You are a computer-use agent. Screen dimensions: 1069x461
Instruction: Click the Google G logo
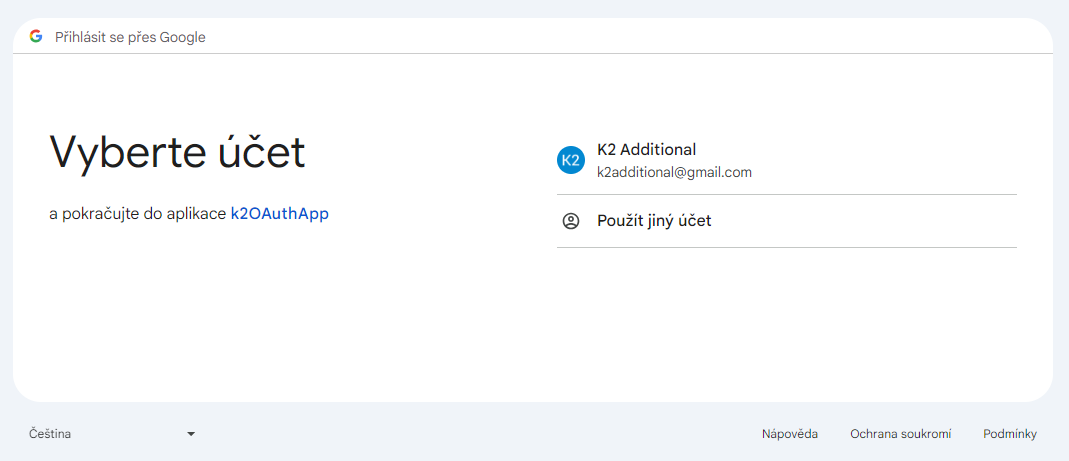coord(36,37)
